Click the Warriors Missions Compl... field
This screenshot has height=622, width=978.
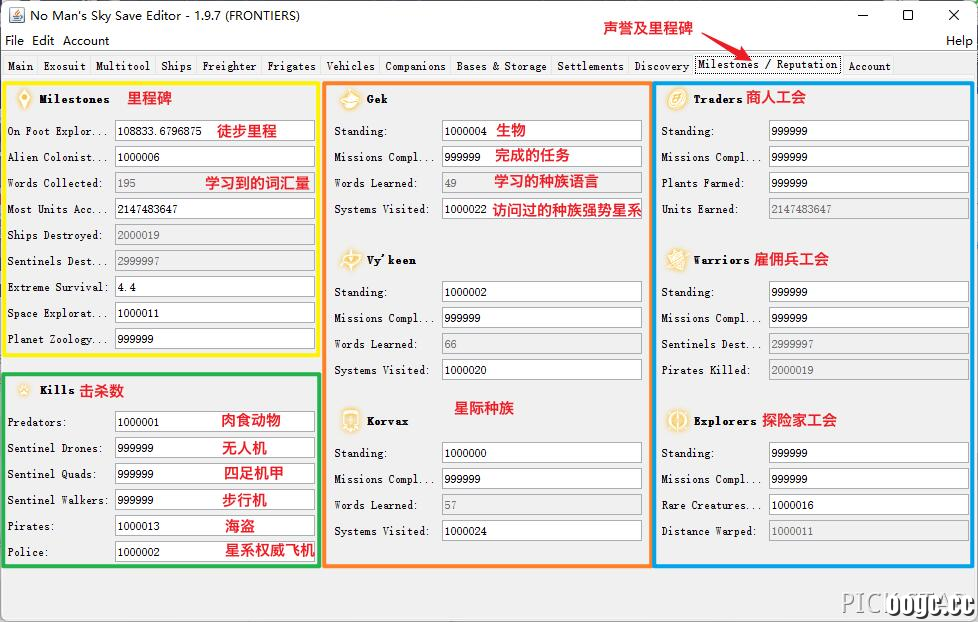869,318
